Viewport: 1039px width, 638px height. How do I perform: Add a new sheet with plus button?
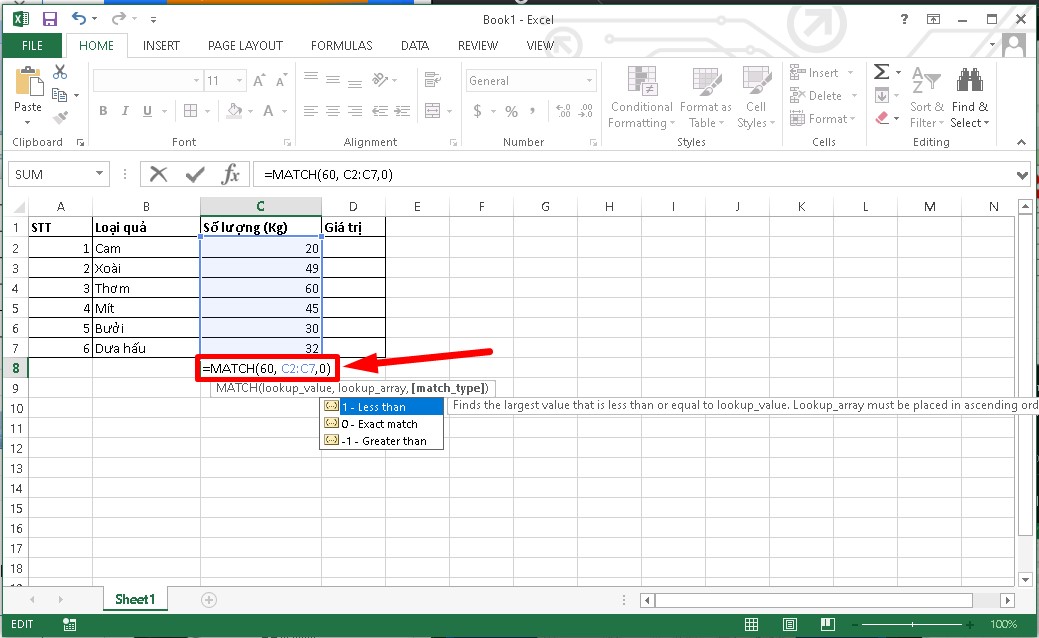click(209, 600)
